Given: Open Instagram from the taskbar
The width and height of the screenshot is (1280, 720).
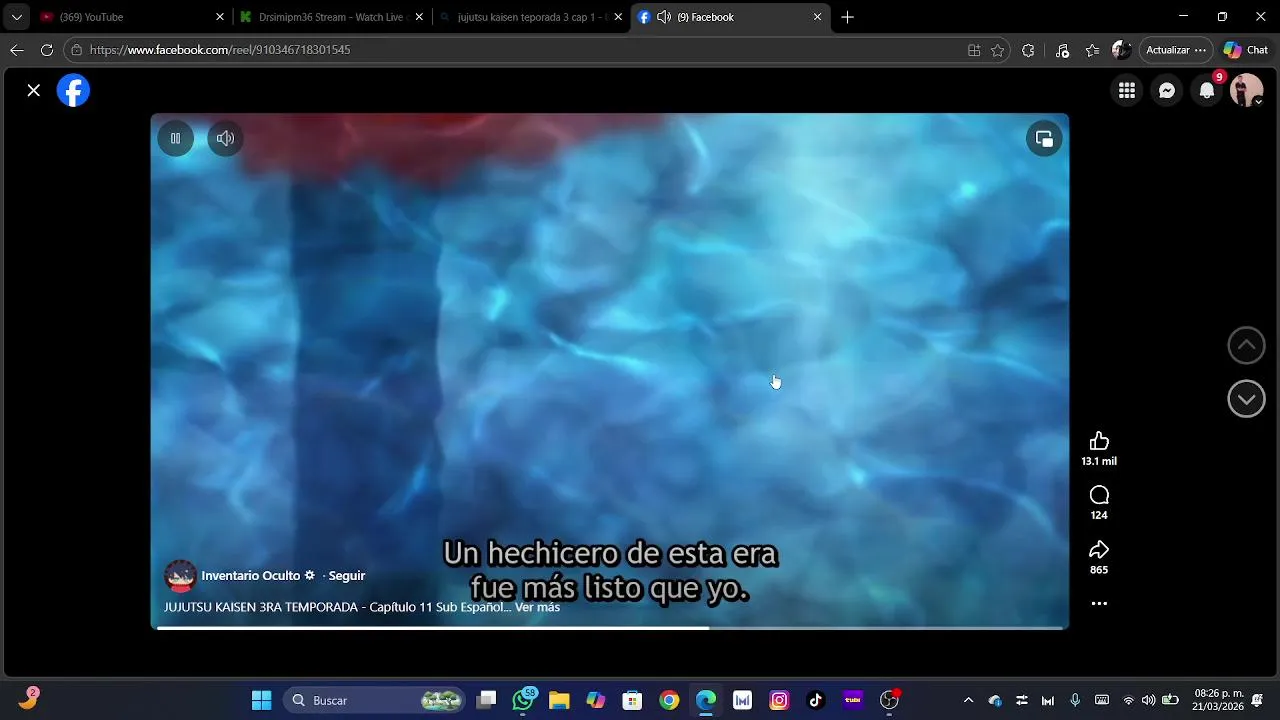Looking at the screenshot, I should (x=779, y=700).
